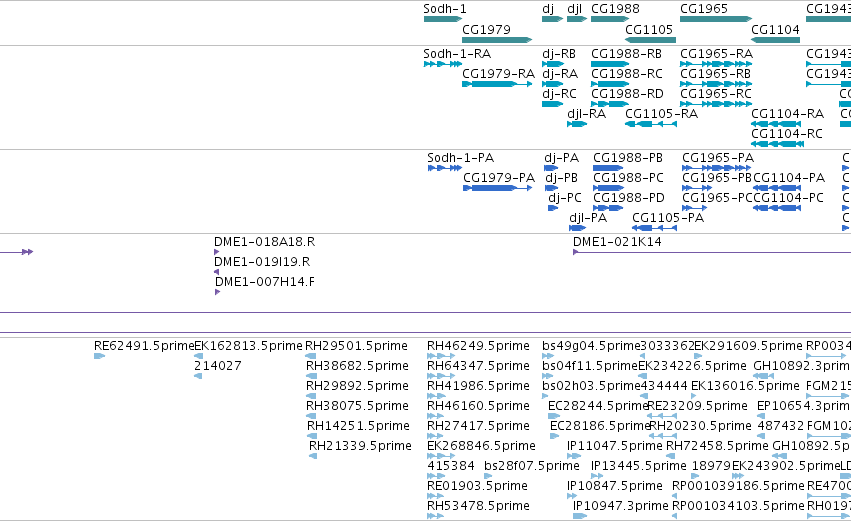Select EST RE01903.5prime

pos(436,497)
